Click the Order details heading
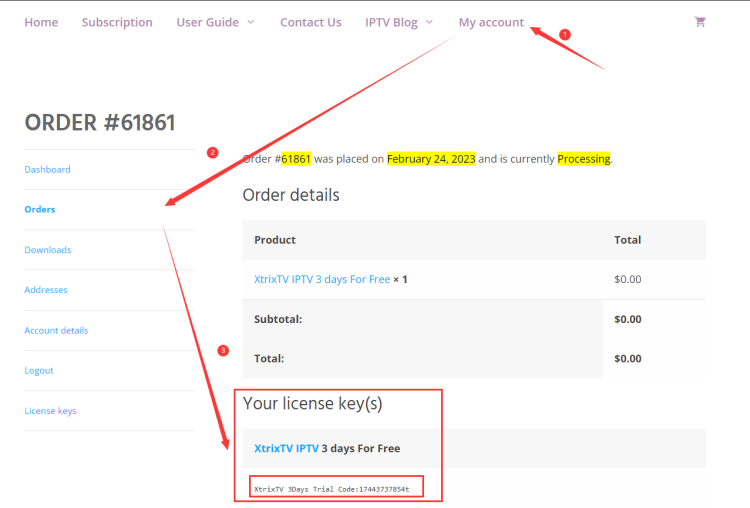750x508 pixels. 291,195
